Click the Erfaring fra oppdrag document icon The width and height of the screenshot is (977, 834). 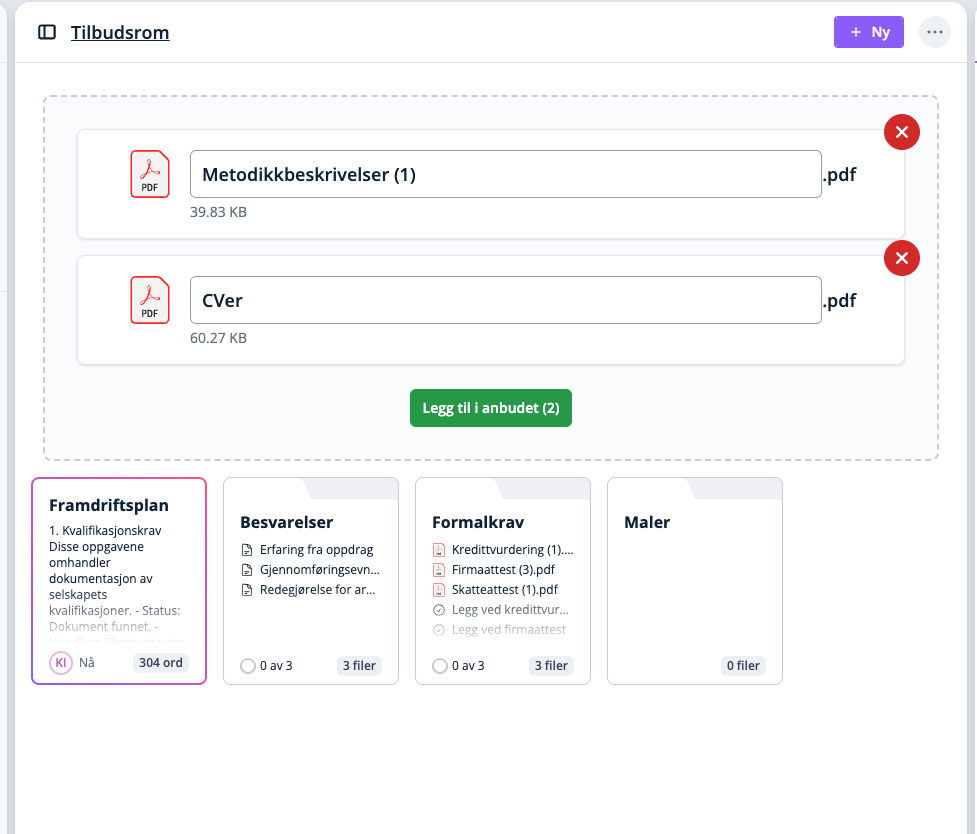pos(247,550)
